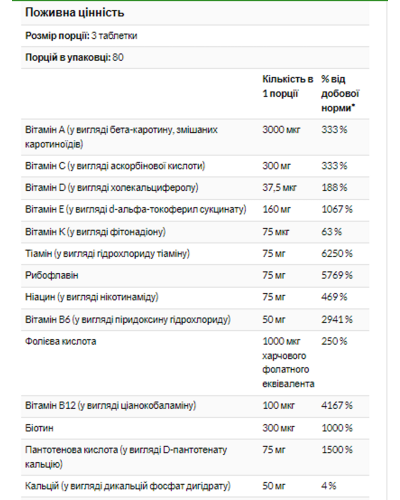Click the Вітамін B6 row label
The height and width of the screenshot is (500, 400).
128,320
